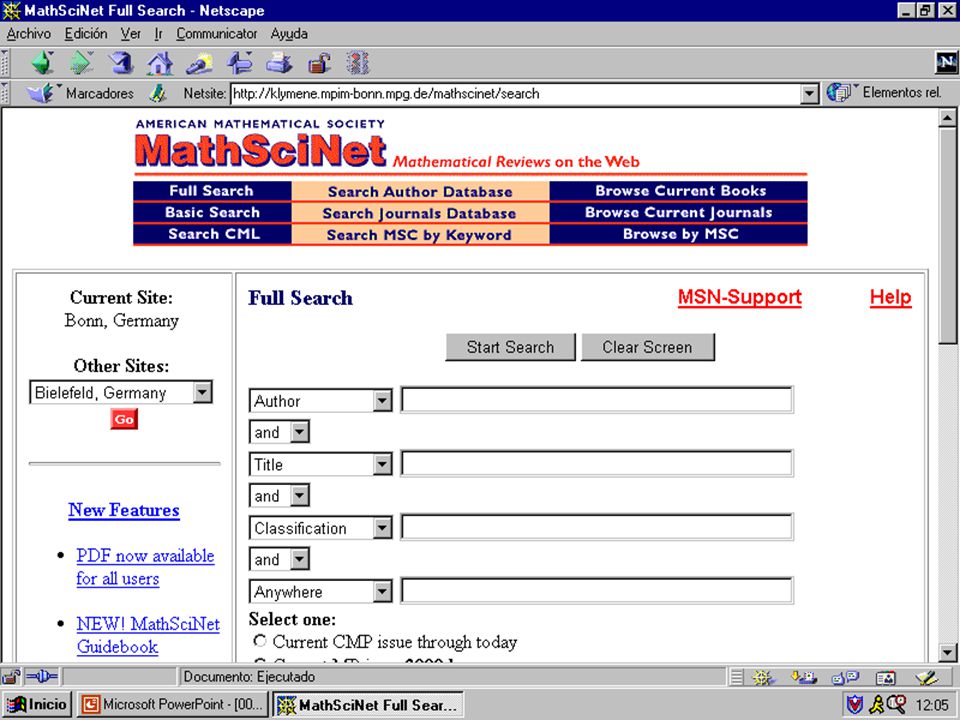
Task: Go to Search Journals Database
Action: pos(419,213)
